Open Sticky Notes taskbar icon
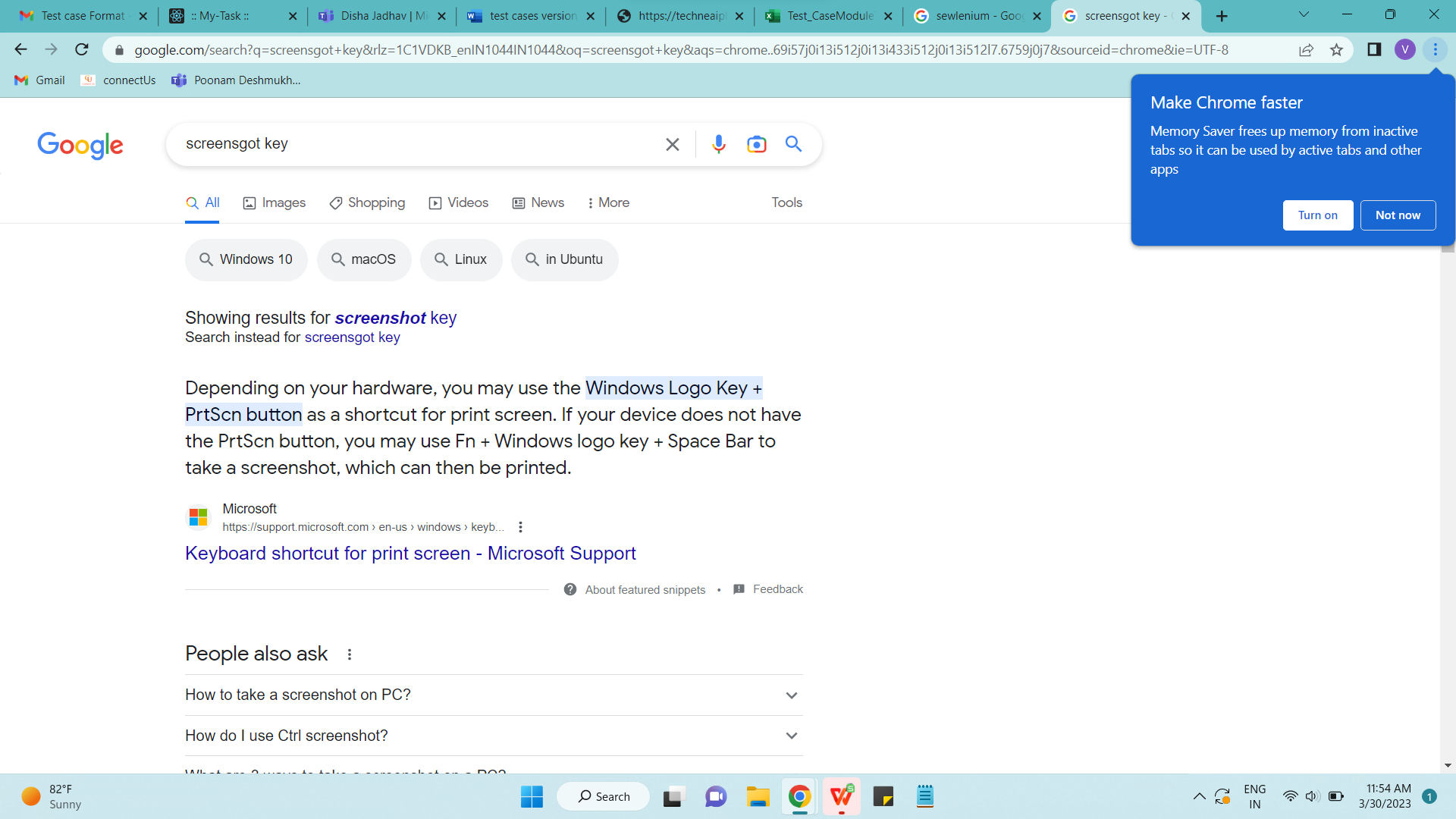The image size is (1456, 819). click(883, 796)
